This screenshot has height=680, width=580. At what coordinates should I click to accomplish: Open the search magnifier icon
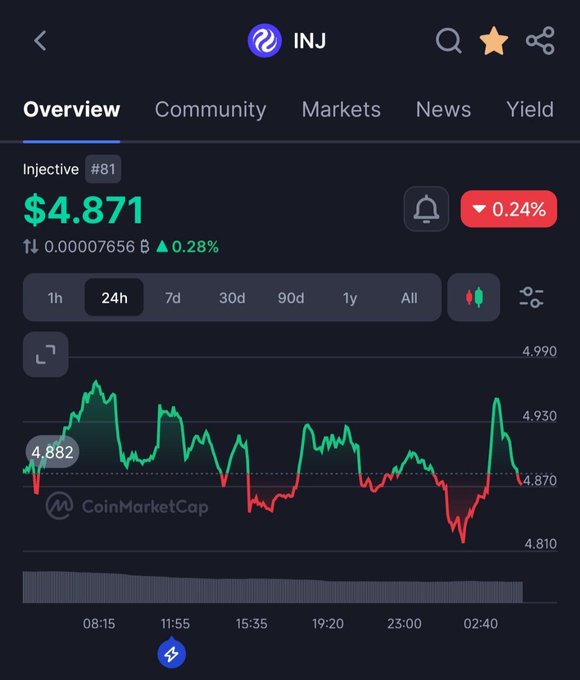(449, 41)
